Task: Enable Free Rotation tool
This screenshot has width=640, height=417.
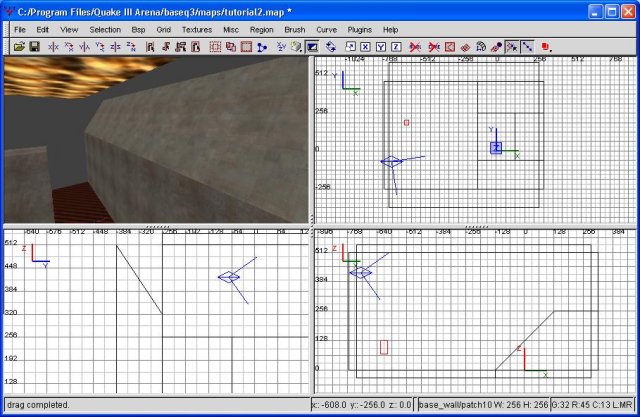Action: (x=331, y=47)
